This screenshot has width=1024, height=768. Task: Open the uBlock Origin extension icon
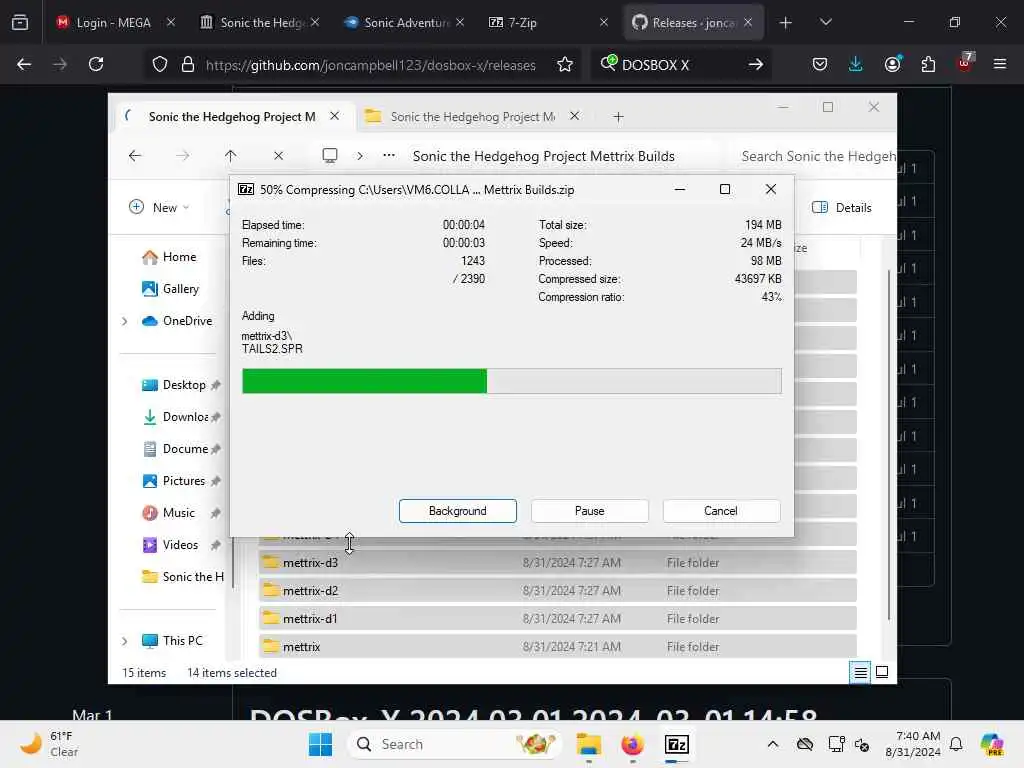click(964, 63)
